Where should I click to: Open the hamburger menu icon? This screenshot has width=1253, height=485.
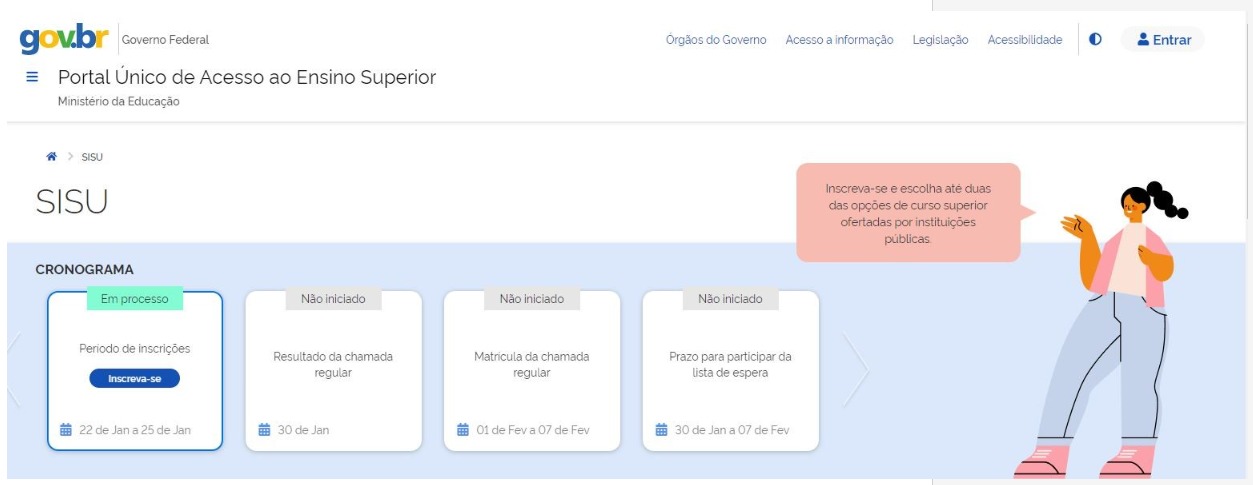pos(31,77)
